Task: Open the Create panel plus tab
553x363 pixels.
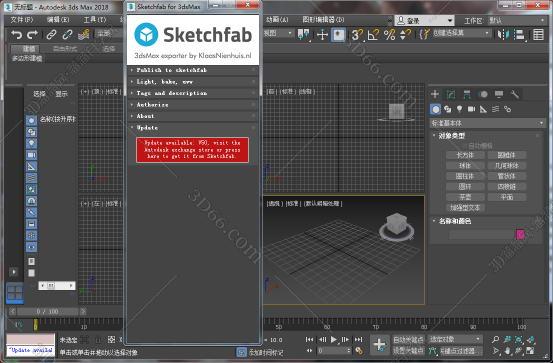Action: pos(435,94)
